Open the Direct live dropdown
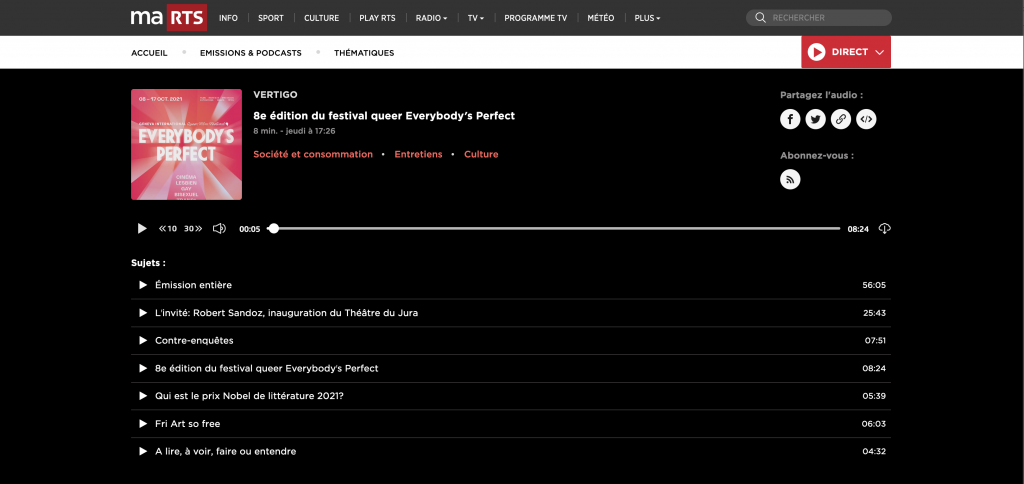 (846, 52)
